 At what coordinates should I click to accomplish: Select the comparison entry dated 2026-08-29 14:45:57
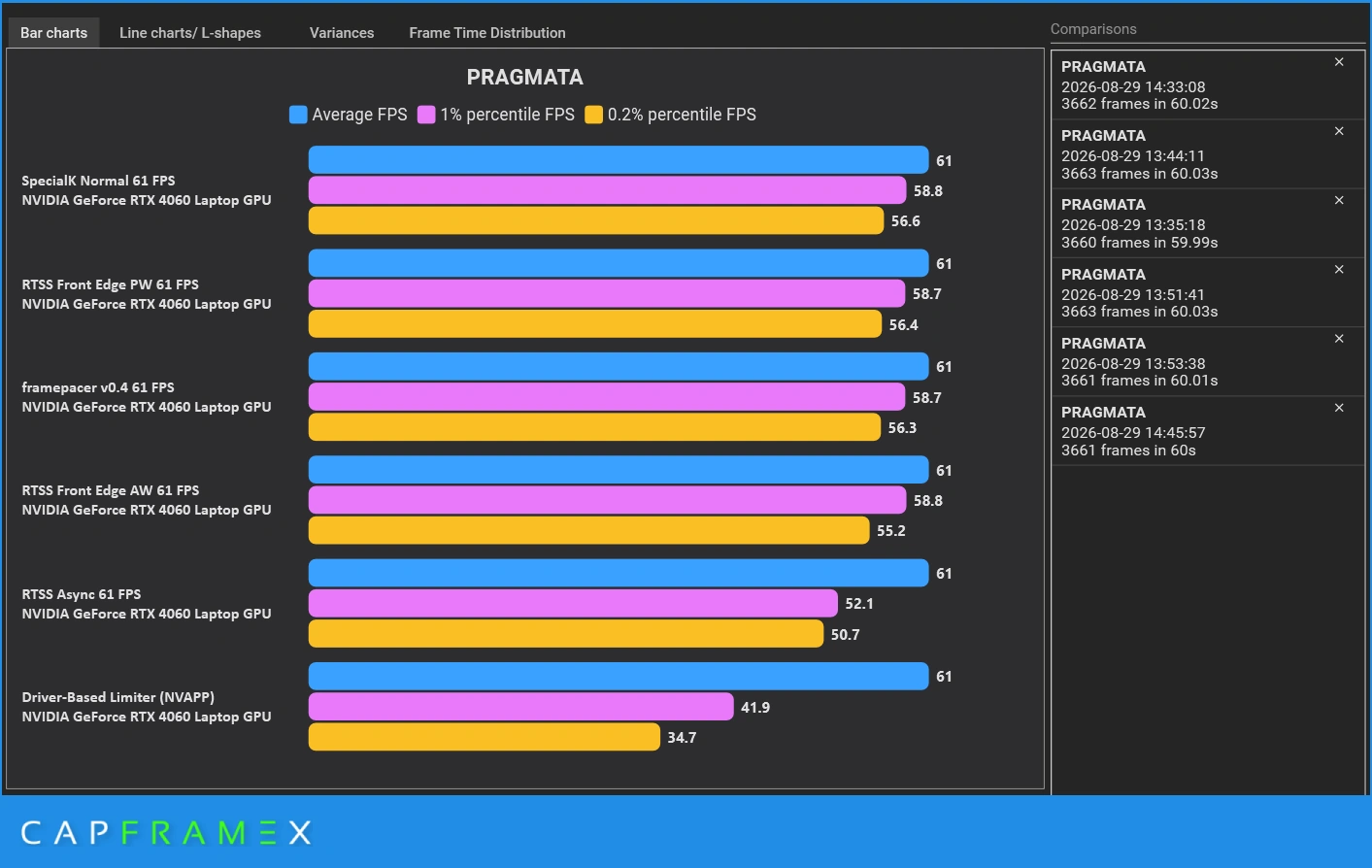(1207, 431)
